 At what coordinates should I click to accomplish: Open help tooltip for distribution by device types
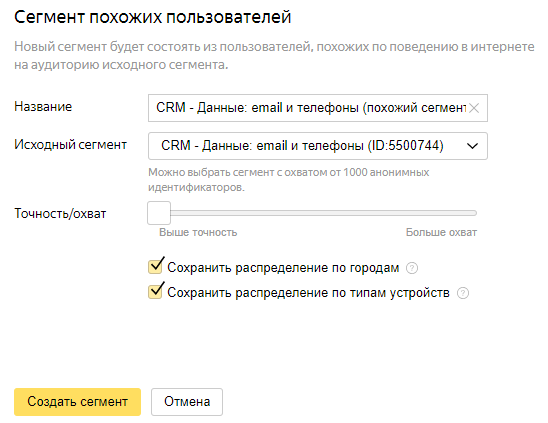point(463,293)
